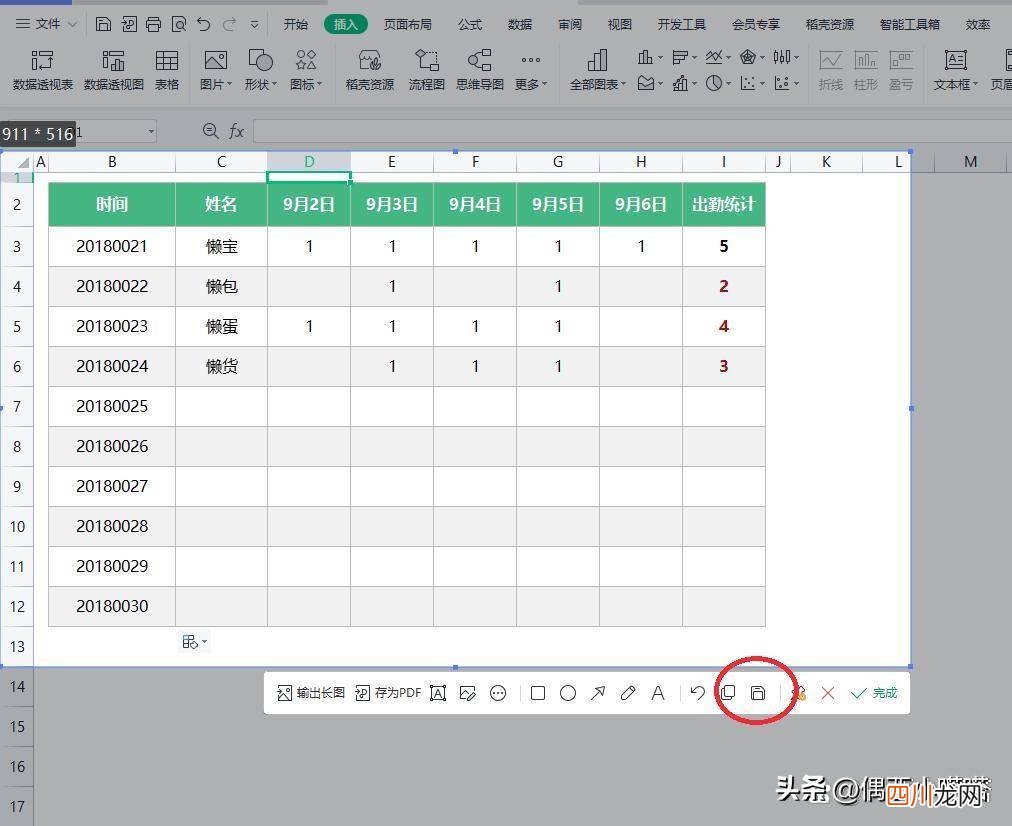Open the pie chart type dropdown
The width and height of the screenshot is (1012, 826).
pyautogui.click(x=718, y=83)
